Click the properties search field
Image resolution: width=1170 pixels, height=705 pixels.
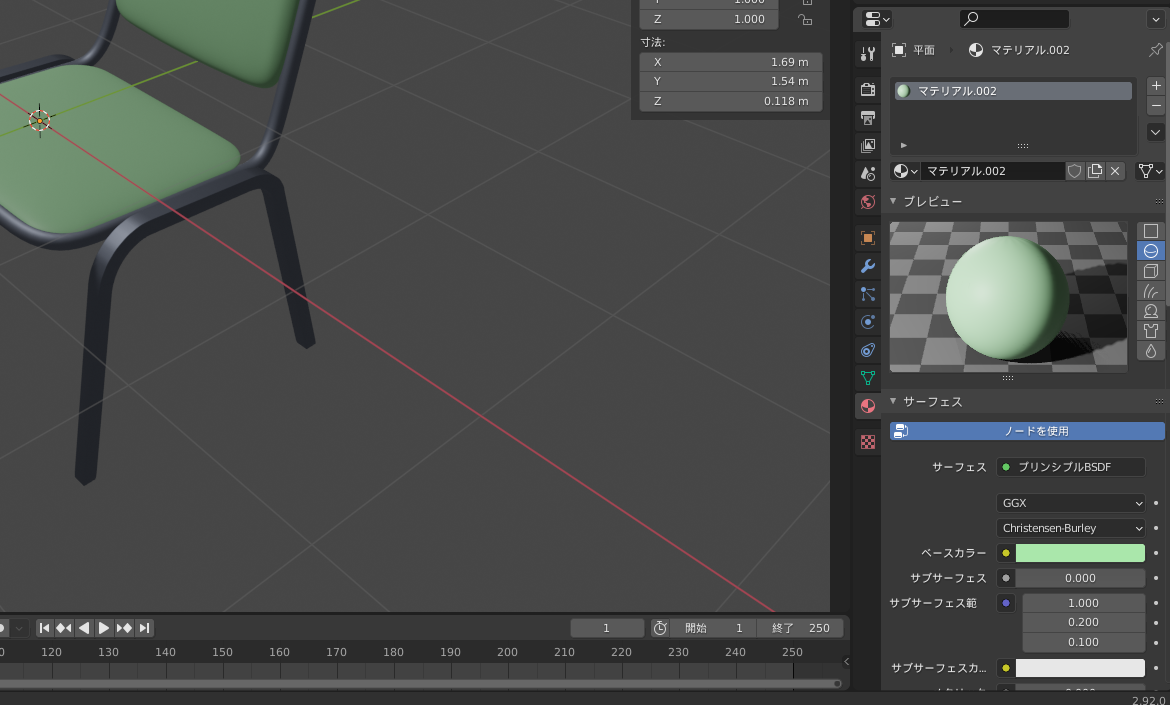1013,19
